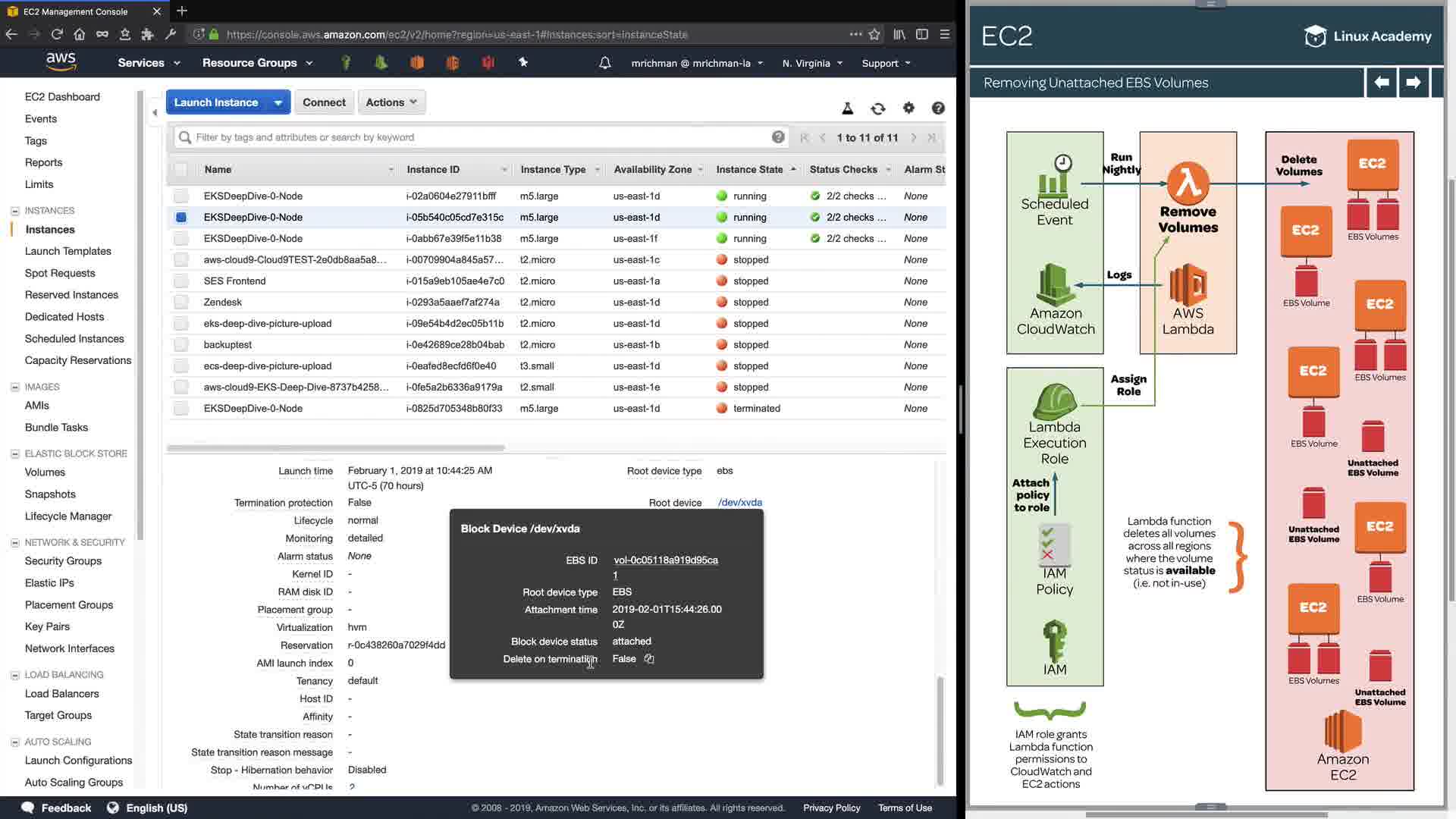Toggle the select-all instances checkbox

[180, 170]
